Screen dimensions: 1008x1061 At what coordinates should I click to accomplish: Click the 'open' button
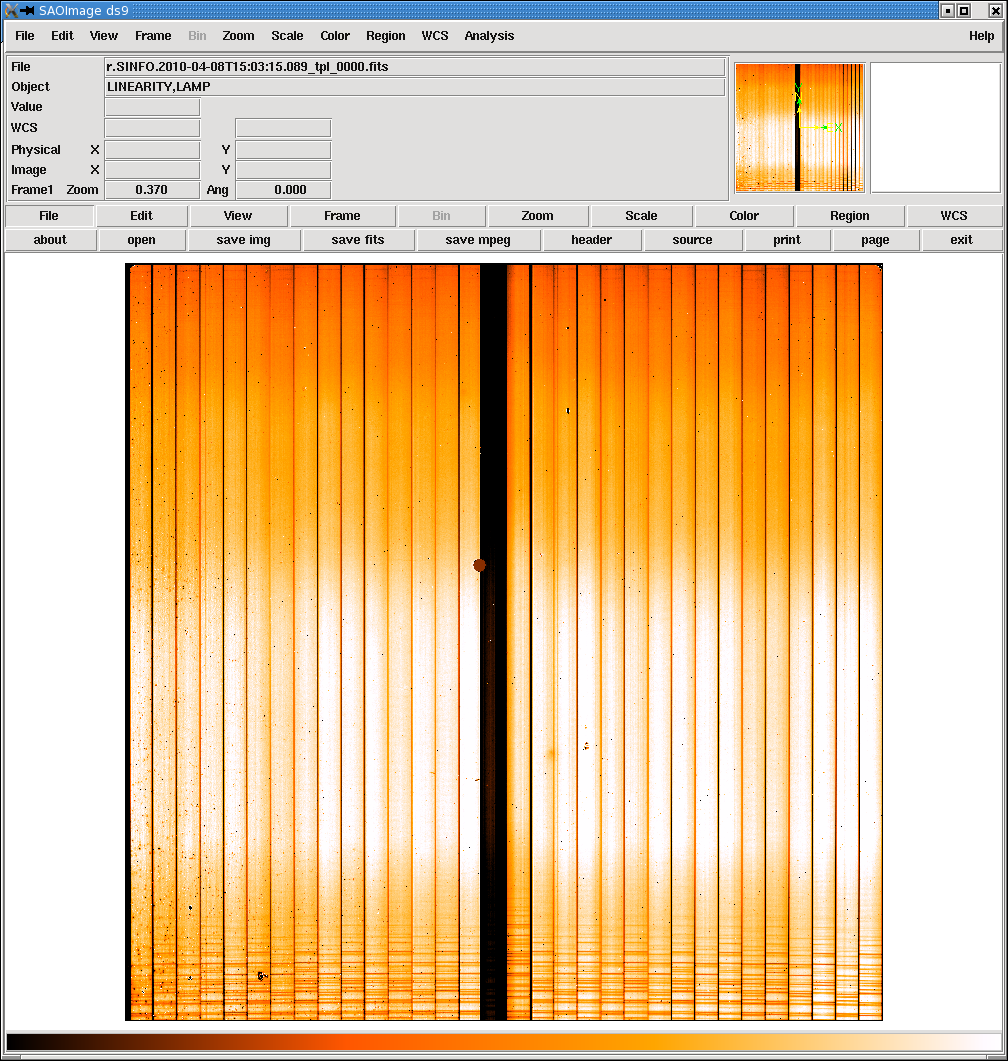point(141,240)
